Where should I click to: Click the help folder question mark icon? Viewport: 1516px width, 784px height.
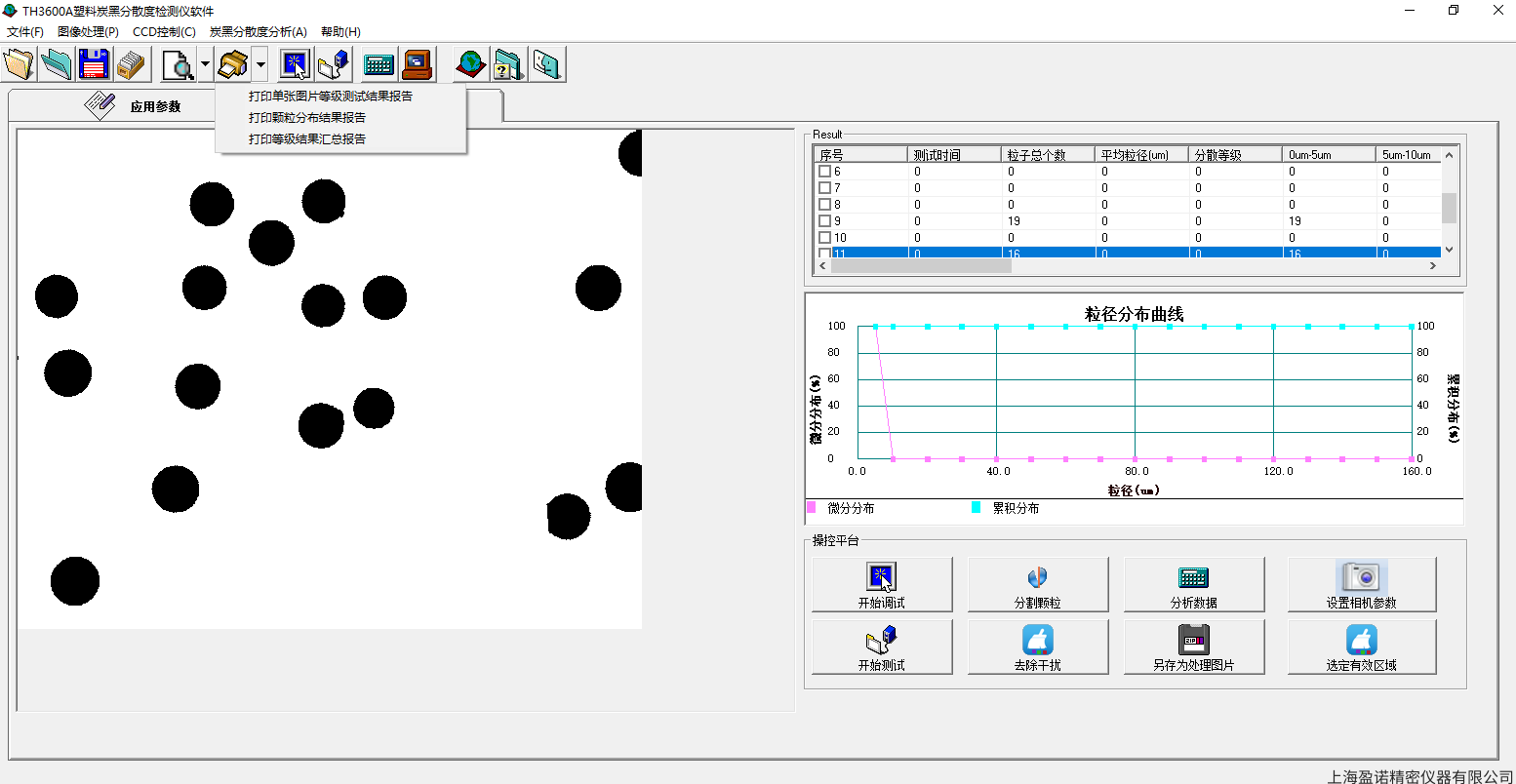point(508,64)
